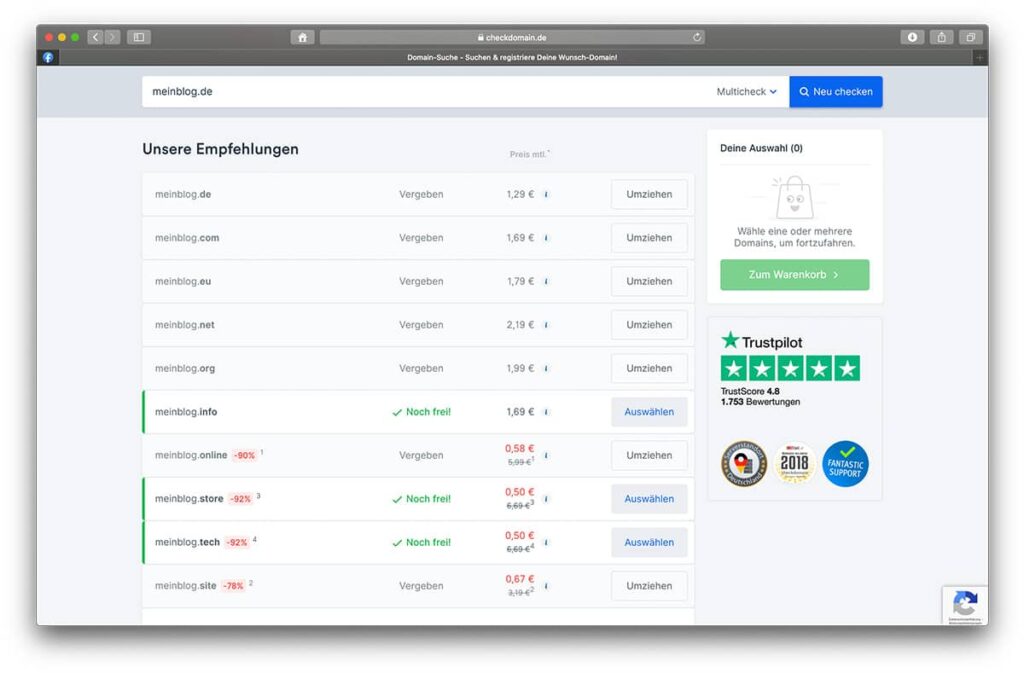This screenshot has height=673, width=1024.
Task: Click the info icon beside meinblog.de price
Action: pyautogui.click(x=546, y=195)
